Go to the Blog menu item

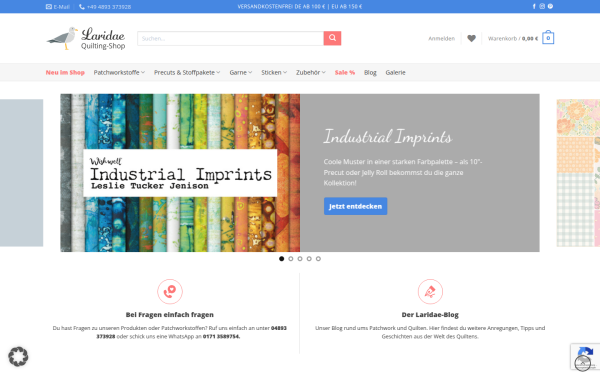coord(370,72)
